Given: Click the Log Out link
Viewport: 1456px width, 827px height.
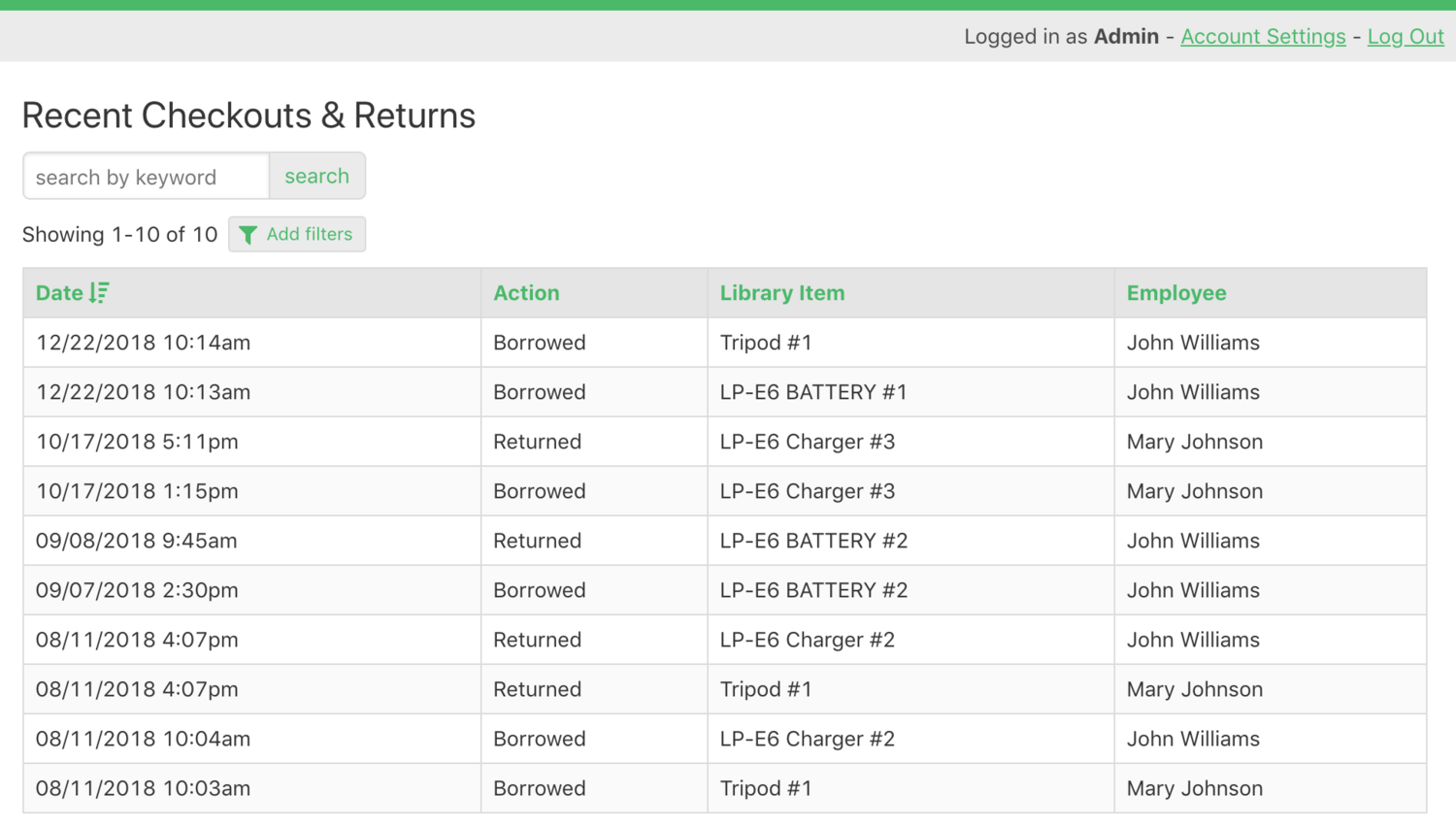Looking at the screenshot, I should point(1406,37).
